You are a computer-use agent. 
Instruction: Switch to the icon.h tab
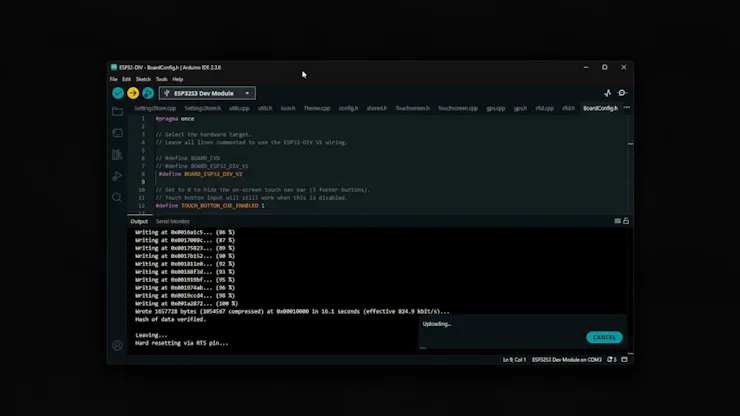[x=288, y=108]
